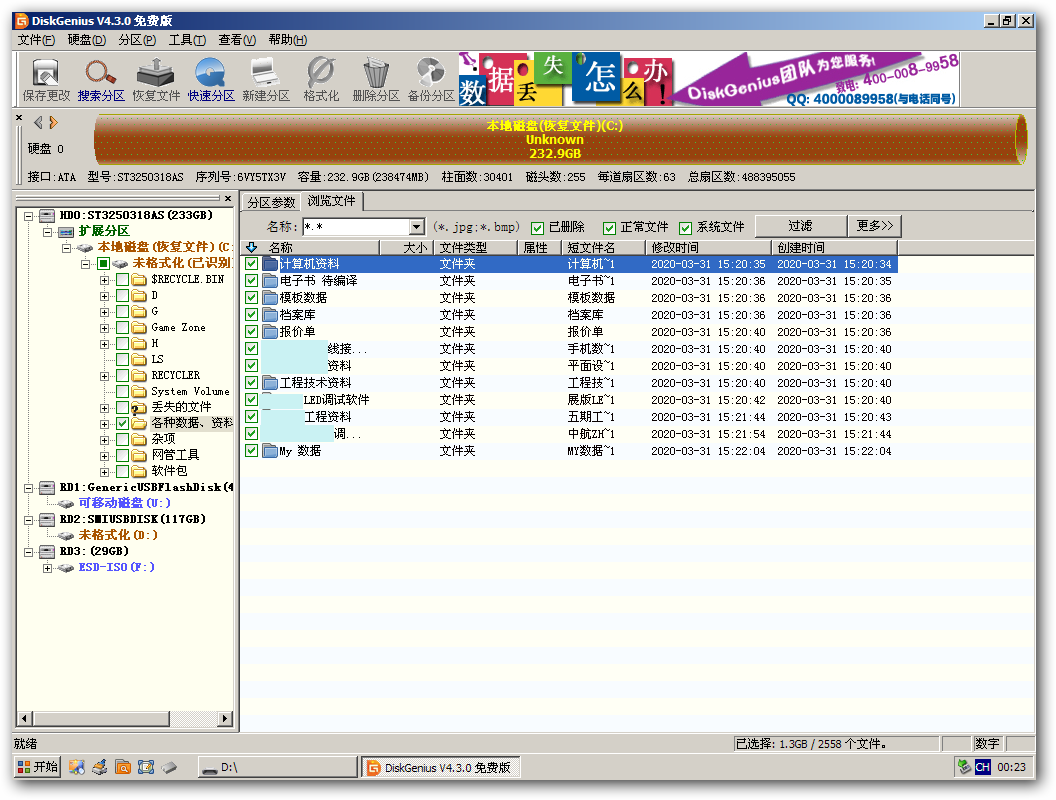Go to next disk with right arrow
Image resolution: width=1056 pixels, height=800 pixels.
[x=53, y=123]
